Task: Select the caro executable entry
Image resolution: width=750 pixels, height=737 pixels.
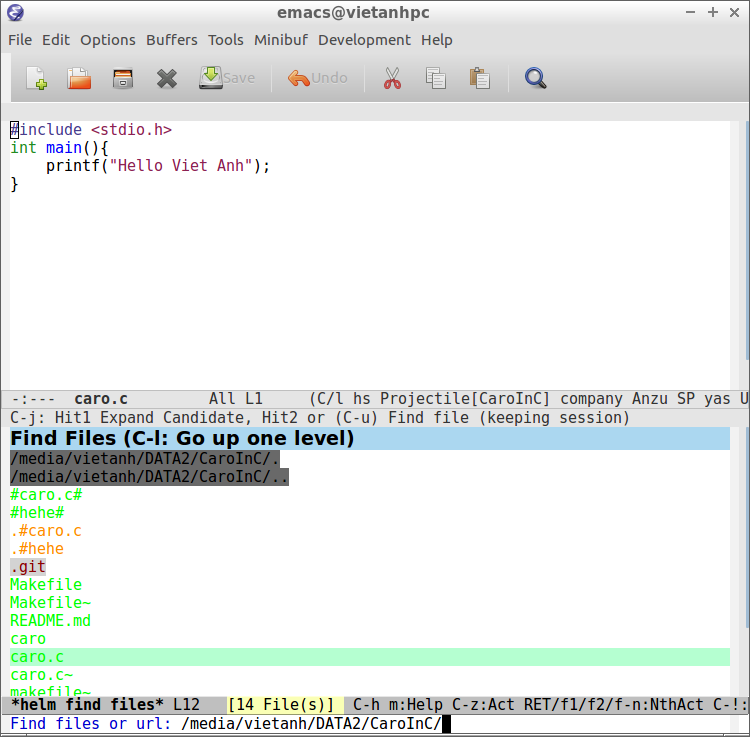Action: click(x=28, y=639)
